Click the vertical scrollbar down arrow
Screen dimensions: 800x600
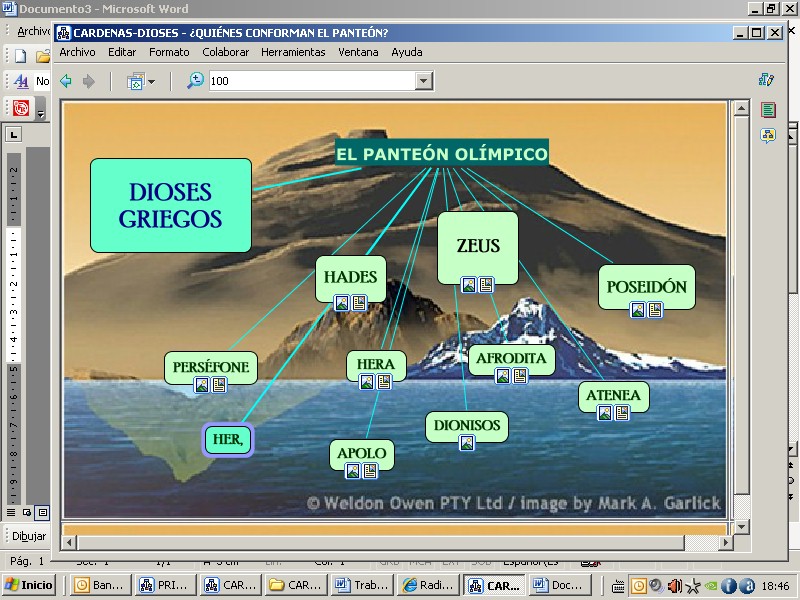tap(741, 526)
